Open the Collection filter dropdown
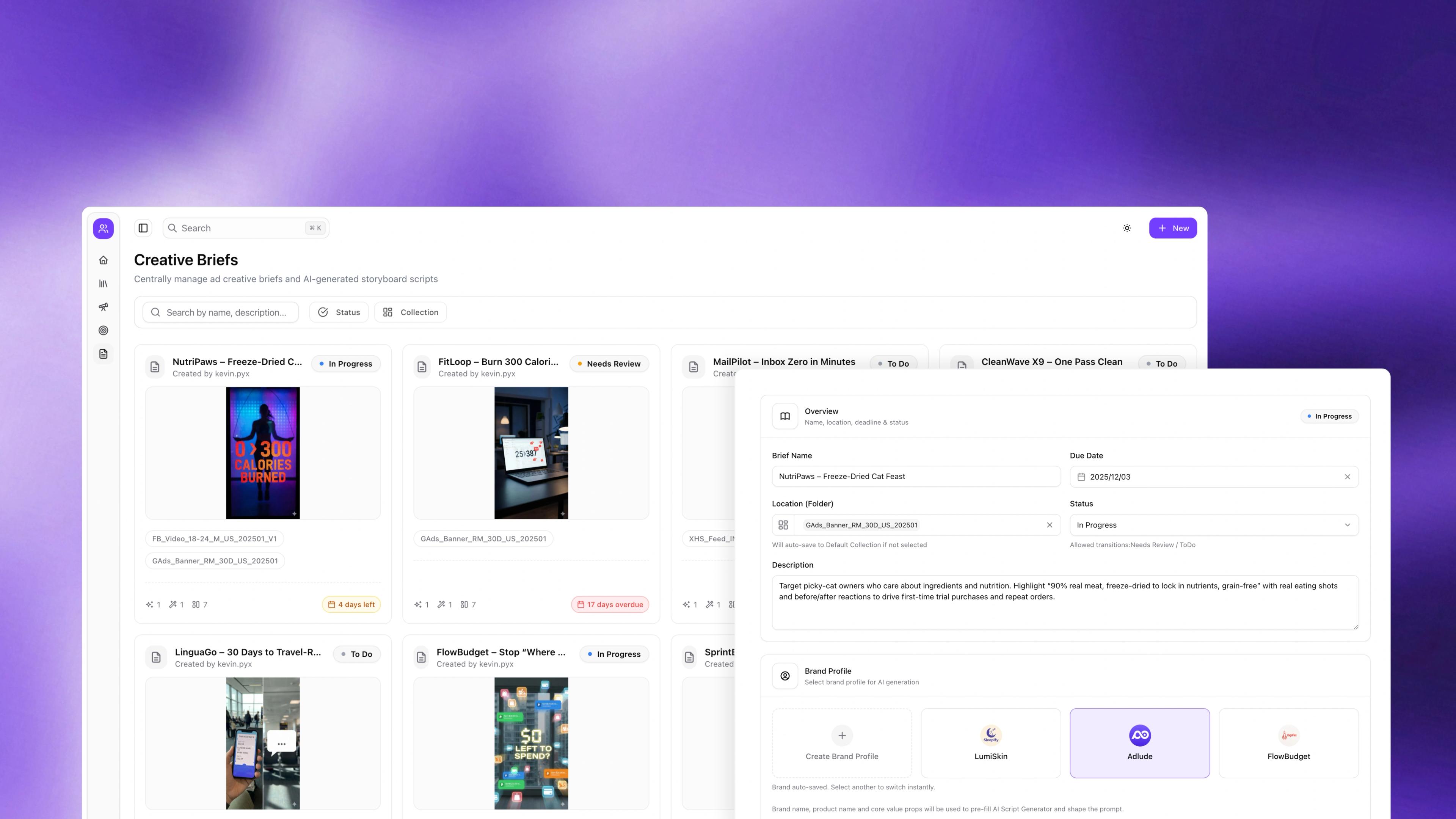Viewport: 1456px width, 819px height. (410, 312)
